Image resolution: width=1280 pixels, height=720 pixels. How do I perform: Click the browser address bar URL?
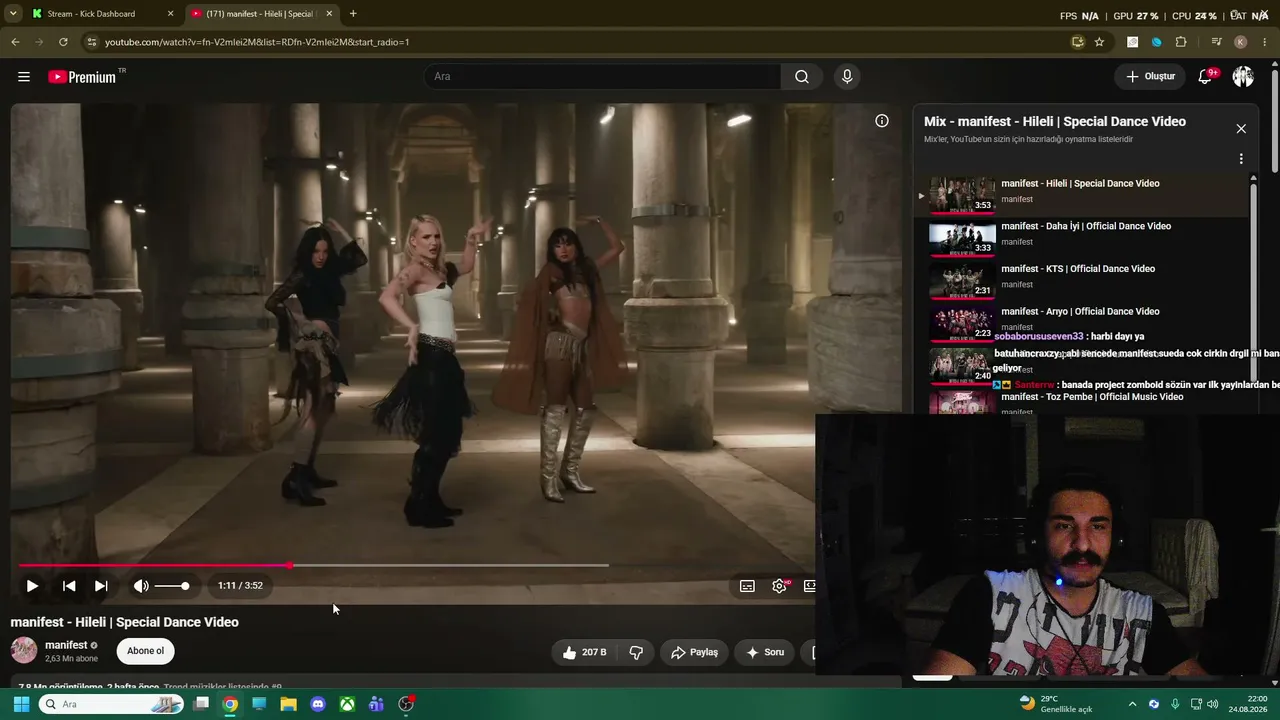[257, 42]
